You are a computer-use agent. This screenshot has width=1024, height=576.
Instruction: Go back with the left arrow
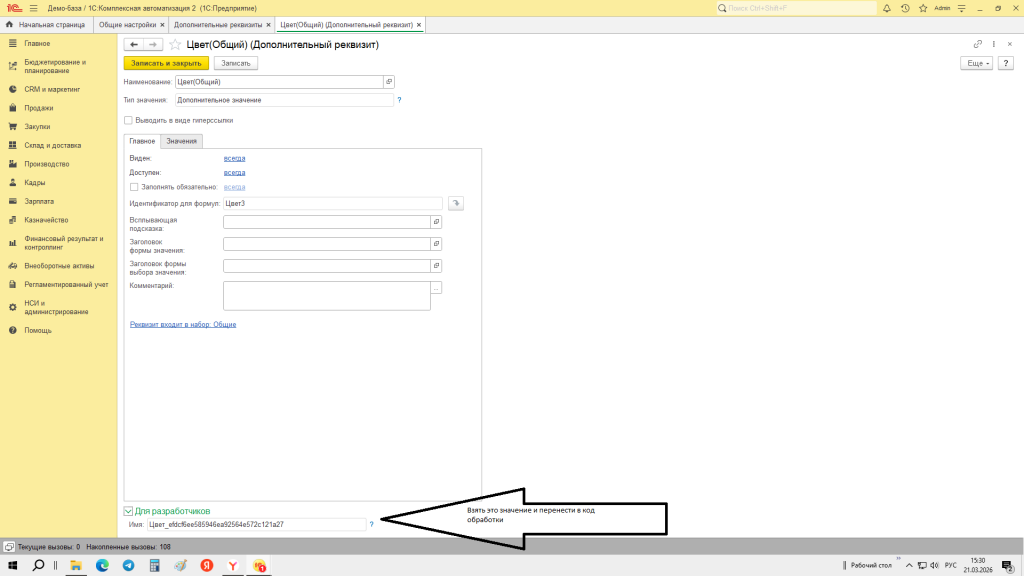click(134, 44)
